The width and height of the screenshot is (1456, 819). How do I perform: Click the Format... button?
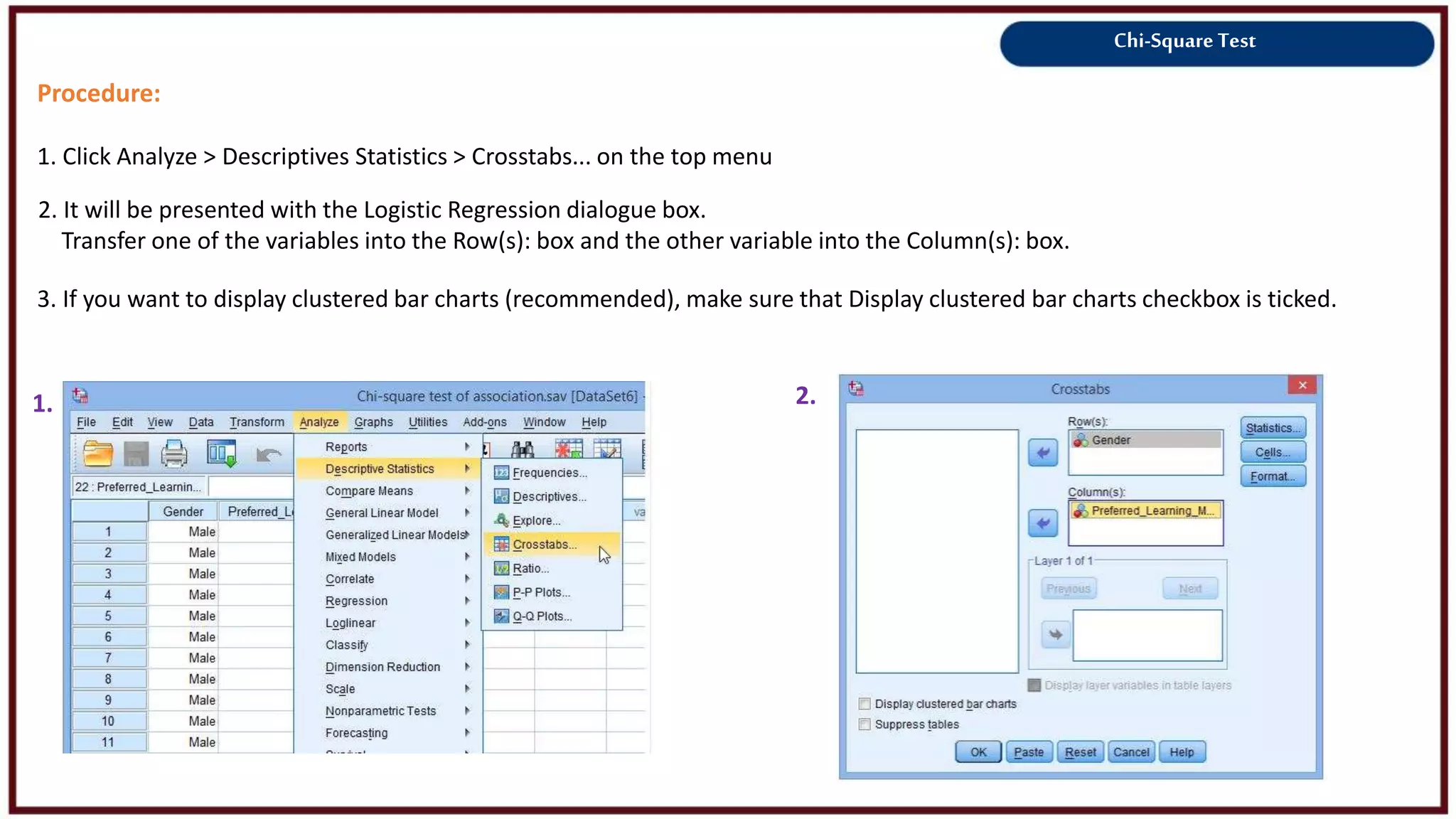(1273, 476)
